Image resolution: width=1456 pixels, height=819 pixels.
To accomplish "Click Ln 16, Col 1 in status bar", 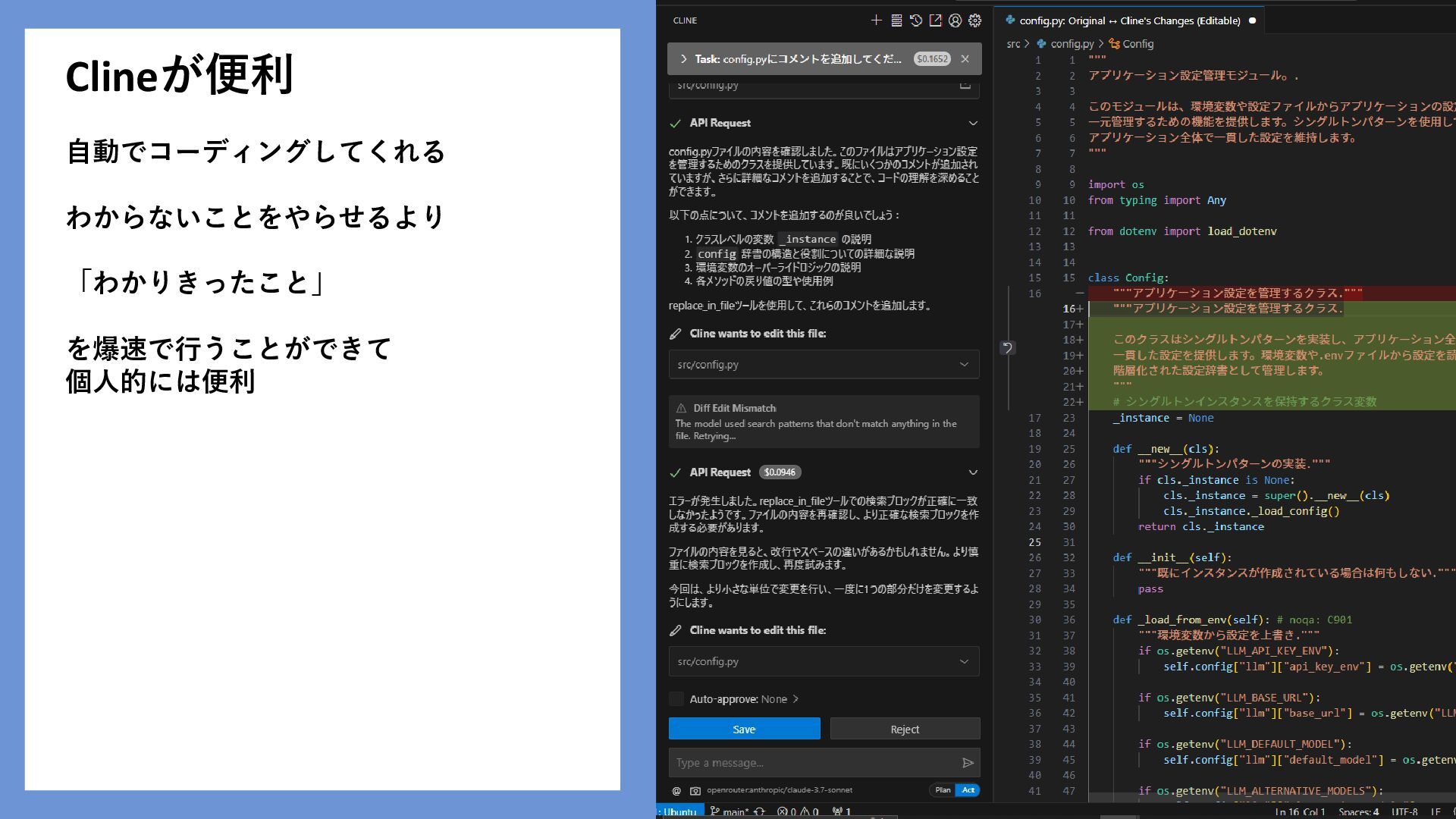I will (1300, 811).
